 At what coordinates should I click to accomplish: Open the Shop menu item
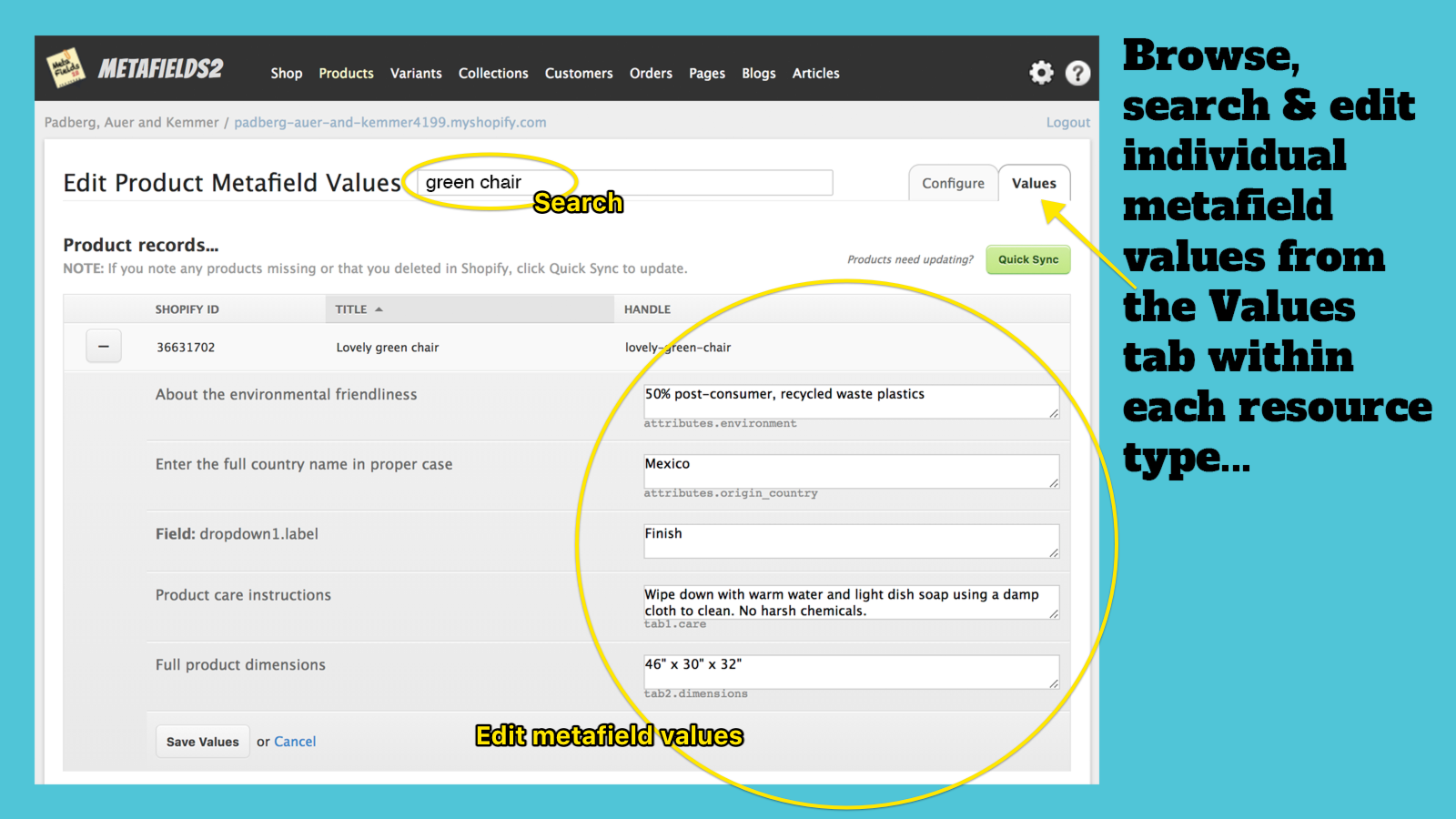[286, 73]
